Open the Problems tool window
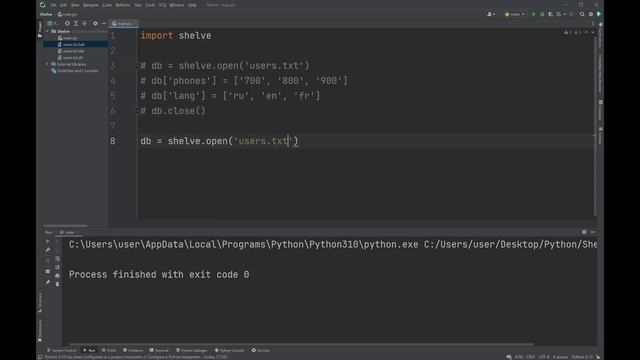The image size is (640, 360). [133, 350]
